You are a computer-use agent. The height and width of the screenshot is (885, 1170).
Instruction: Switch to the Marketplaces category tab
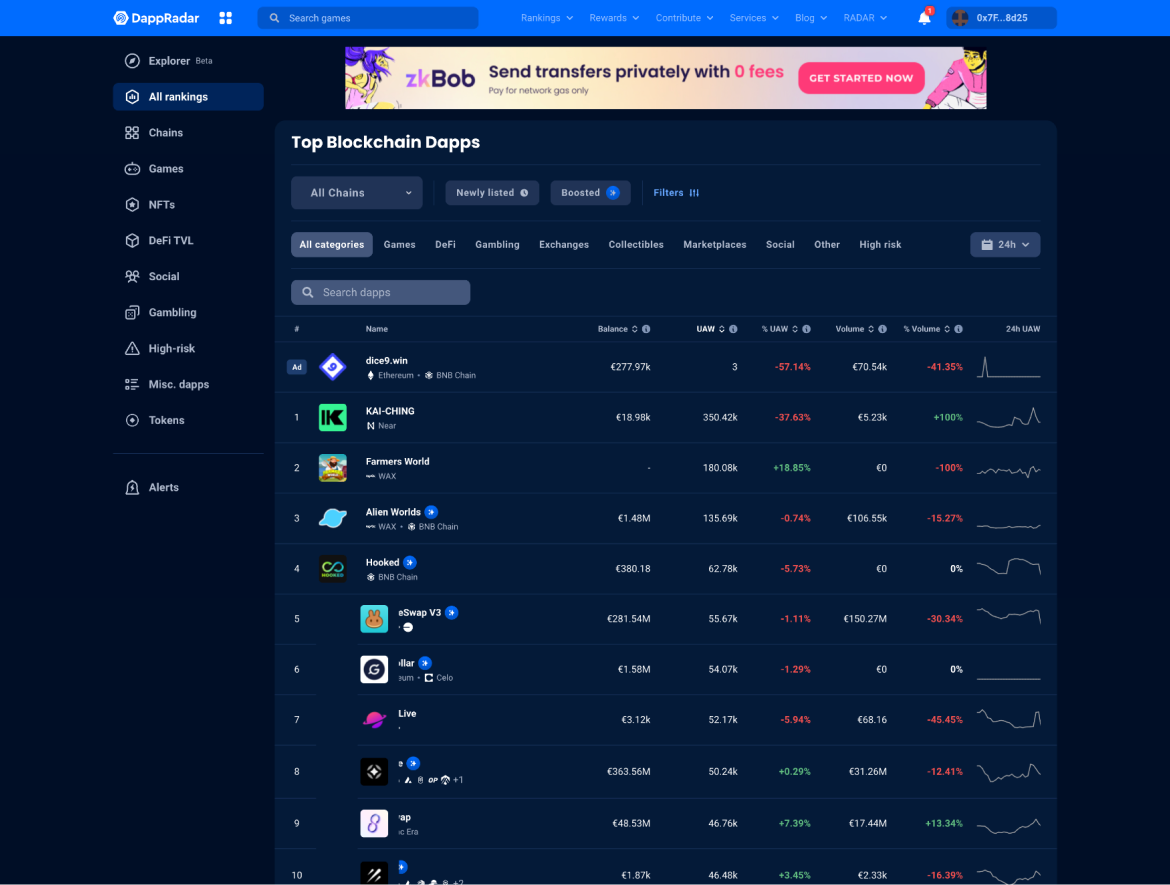click(715, 245)
